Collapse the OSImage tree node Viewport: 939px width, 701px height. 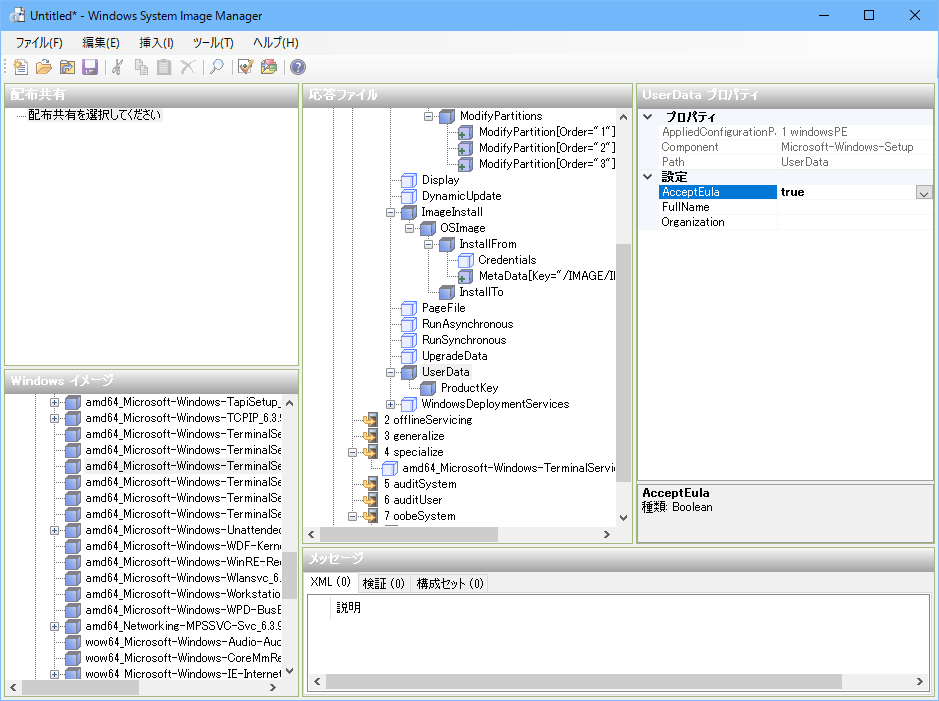click(x=409, y=228)
